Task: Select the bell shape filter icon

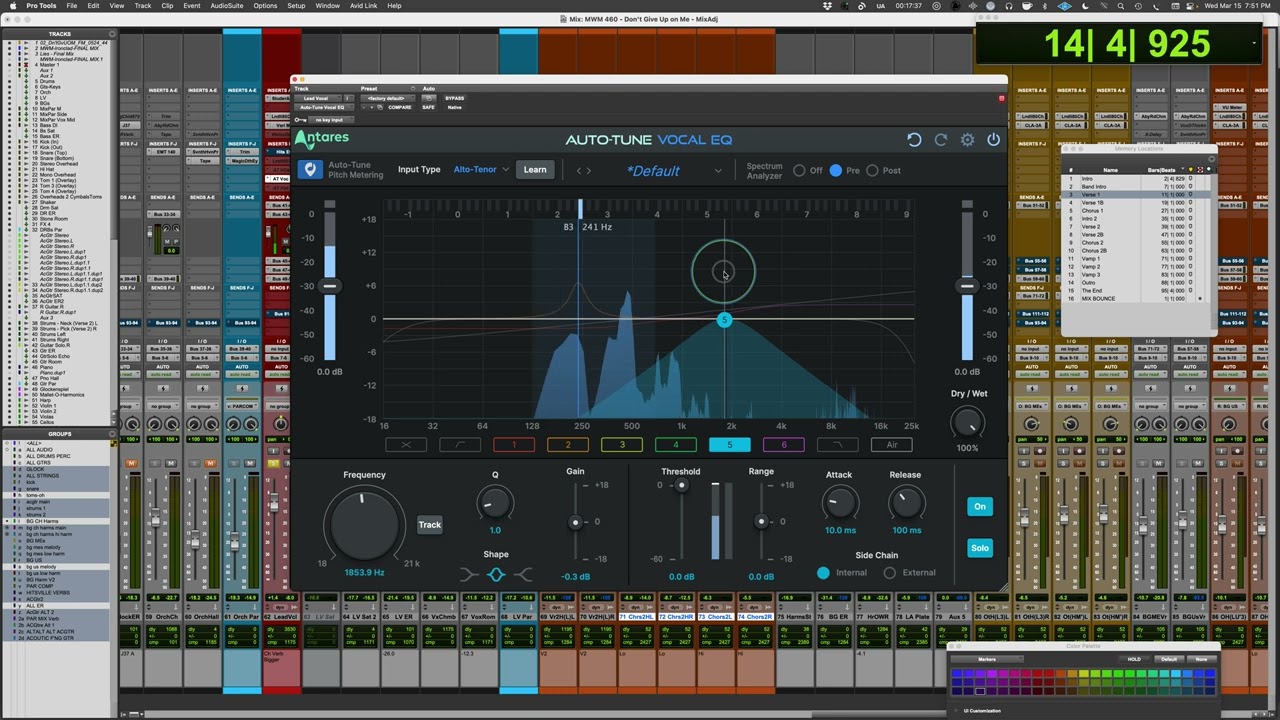Action: pyautogui.click(x=495, y=575)
